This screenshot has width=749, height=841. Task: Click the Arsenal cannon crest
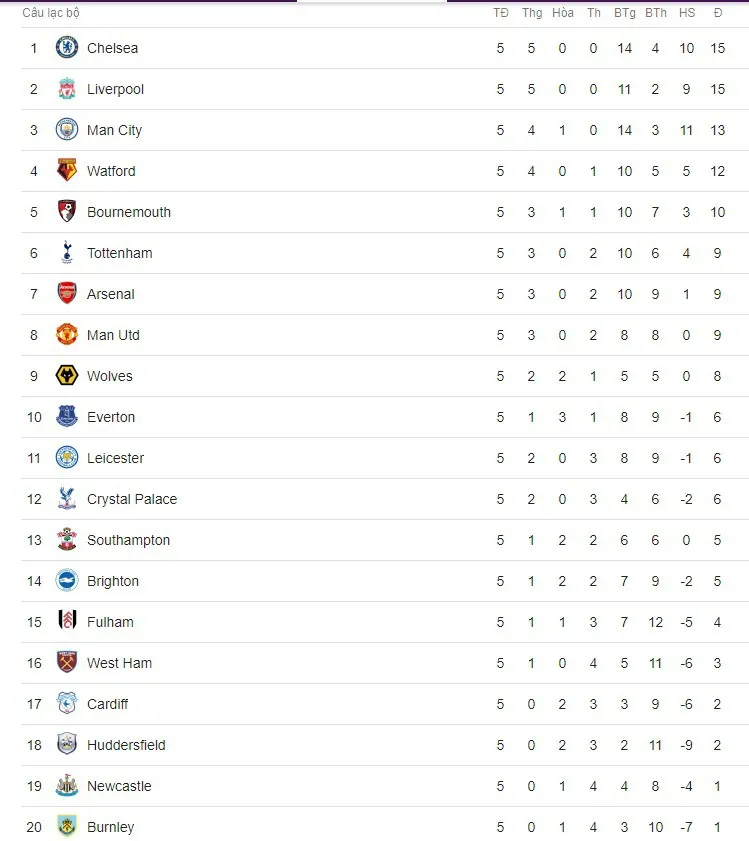point(67,294)
